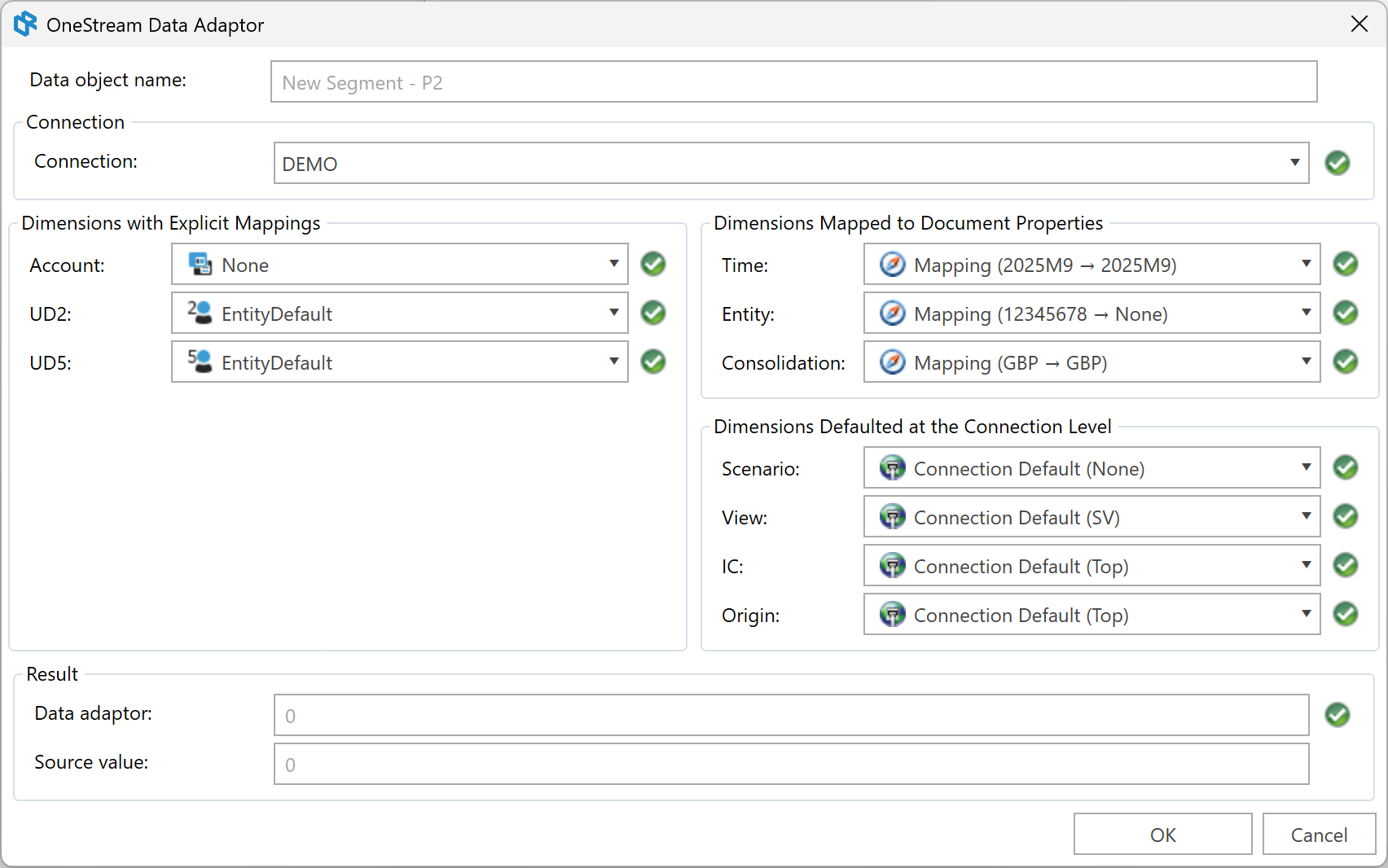Click the green check icon beside Account
Screen dimensions: 1388x868
(x=653, y=264)
